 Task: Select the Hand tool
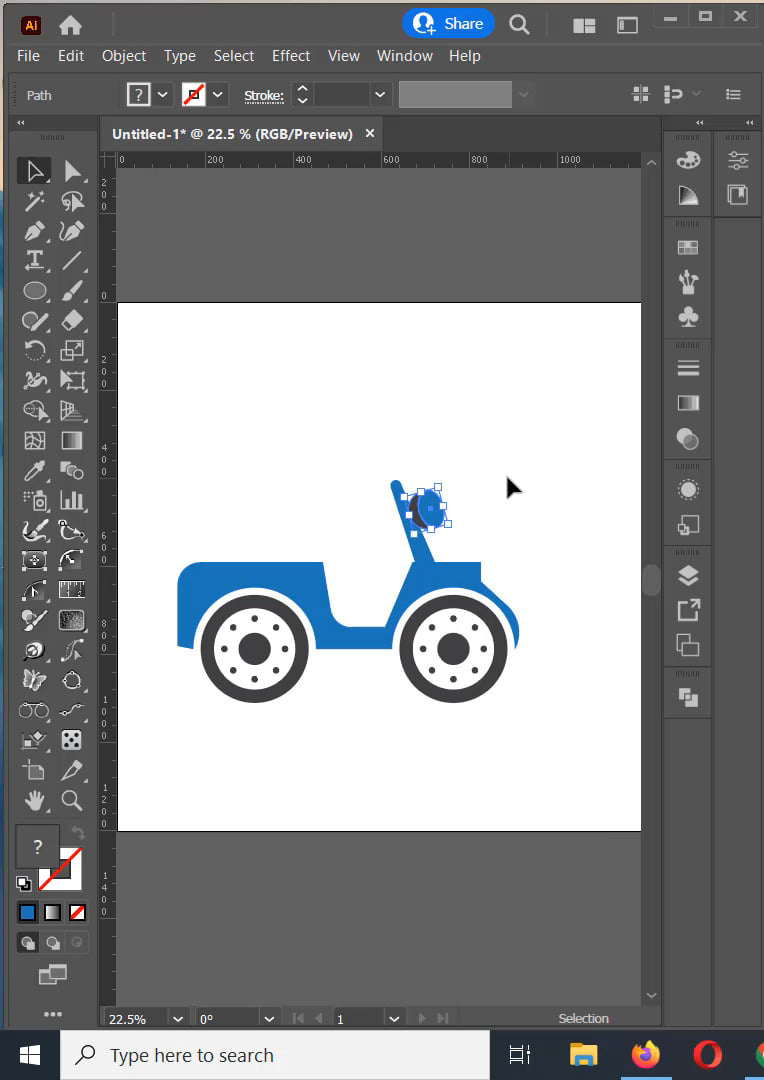click(34, 800)
